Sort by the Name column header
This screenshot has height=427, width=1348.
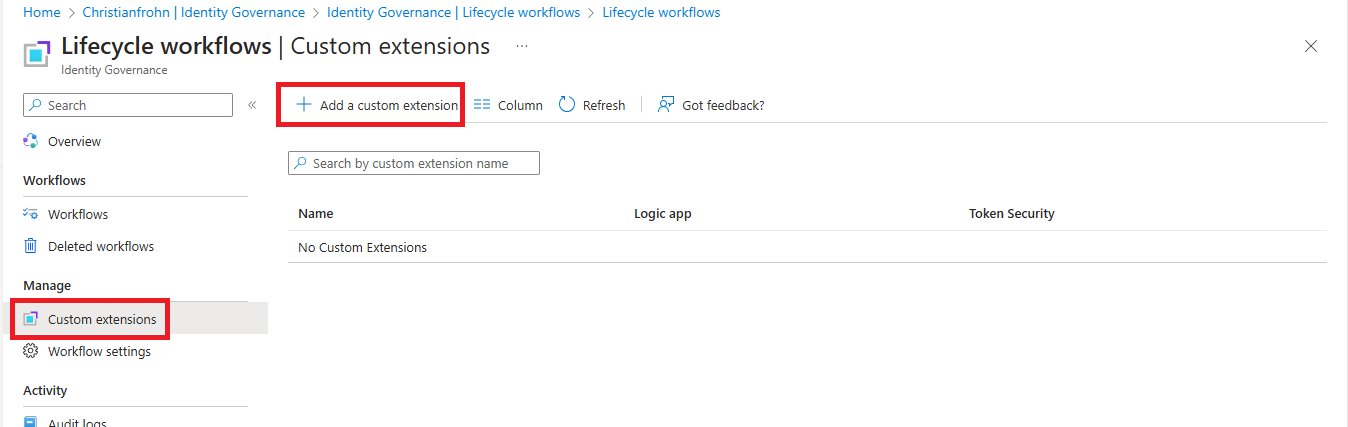tap(316, 213)
